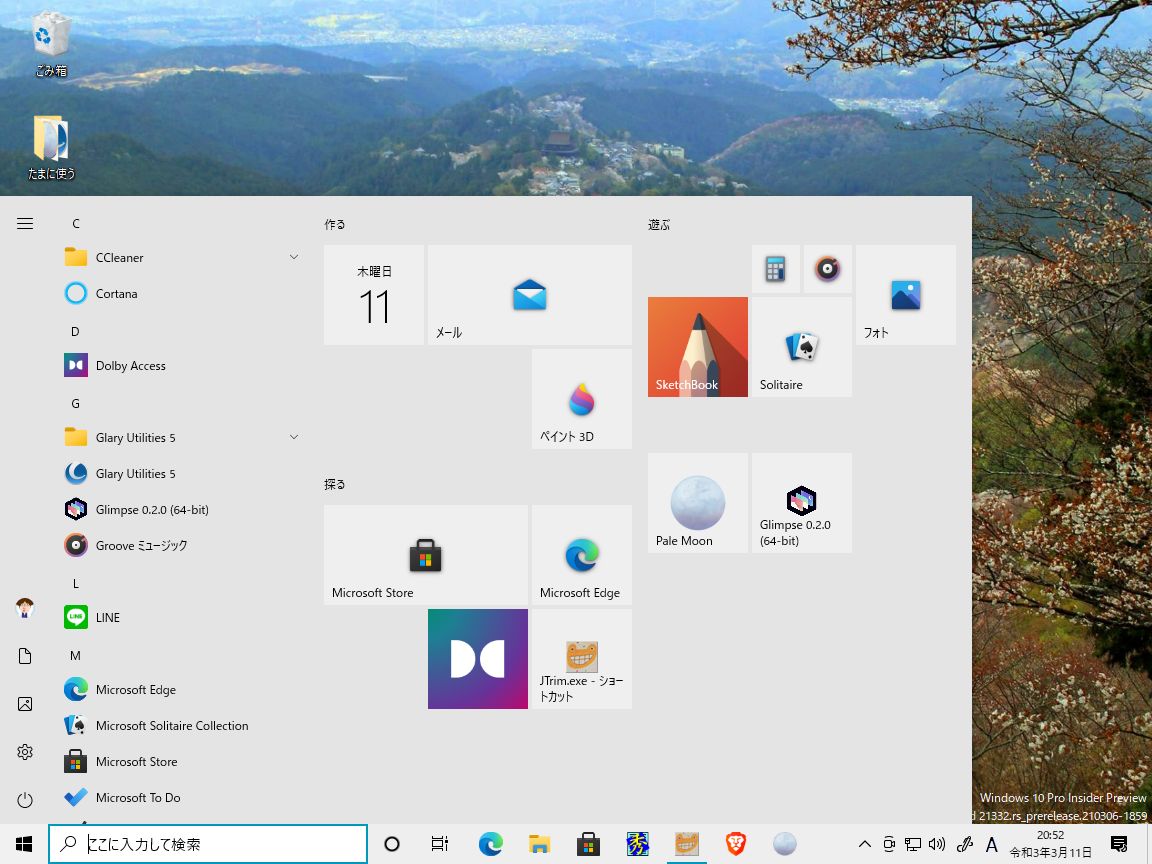Viewport: 1152px width, 864px height.
Task: Expand the Glary Utilities 5 folder chevron
Action: point(294,437)
